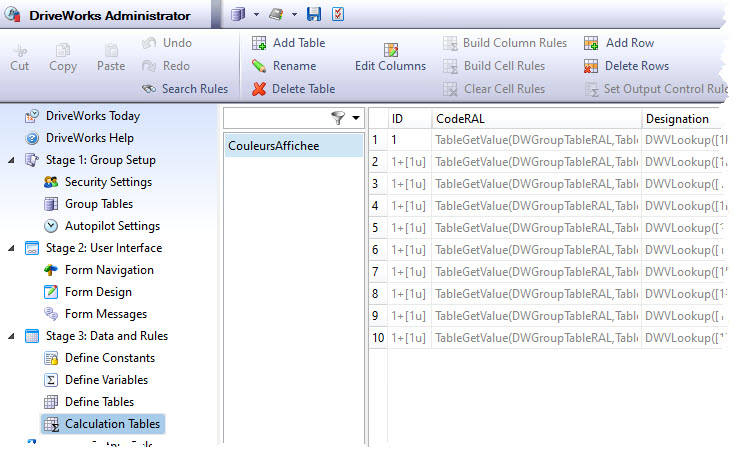Select Stage 2: User Interface label
734x452 pixels.
tap(104, 248)
